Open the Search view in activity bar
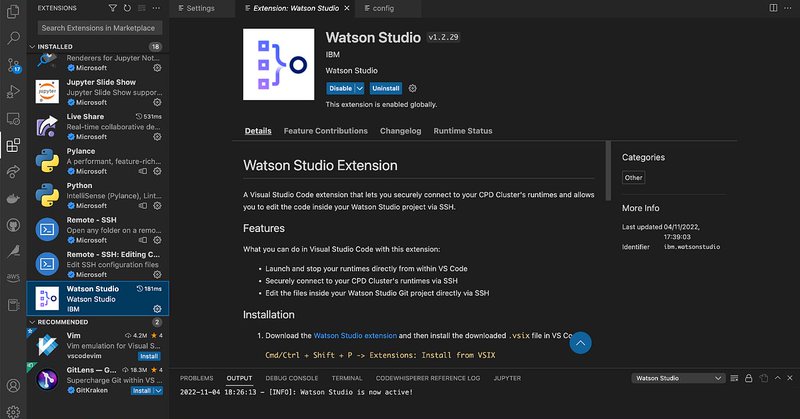The image size is (800, 419). 13,38
